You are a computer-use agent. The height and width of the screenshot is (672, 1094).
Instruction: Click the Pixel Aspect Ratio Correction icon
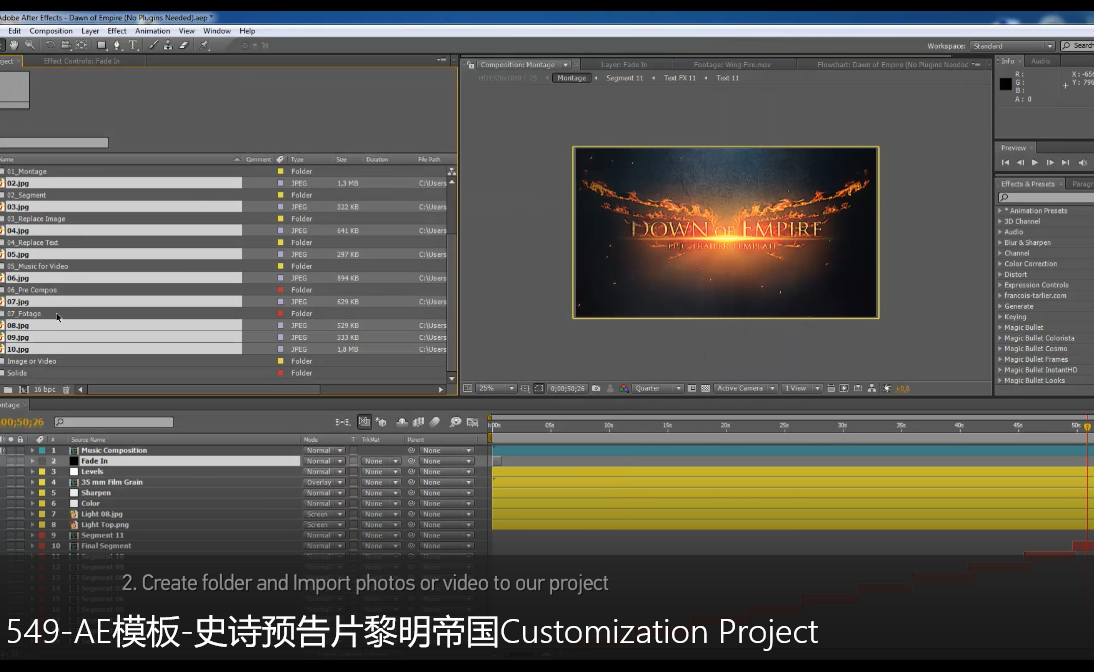831,389
